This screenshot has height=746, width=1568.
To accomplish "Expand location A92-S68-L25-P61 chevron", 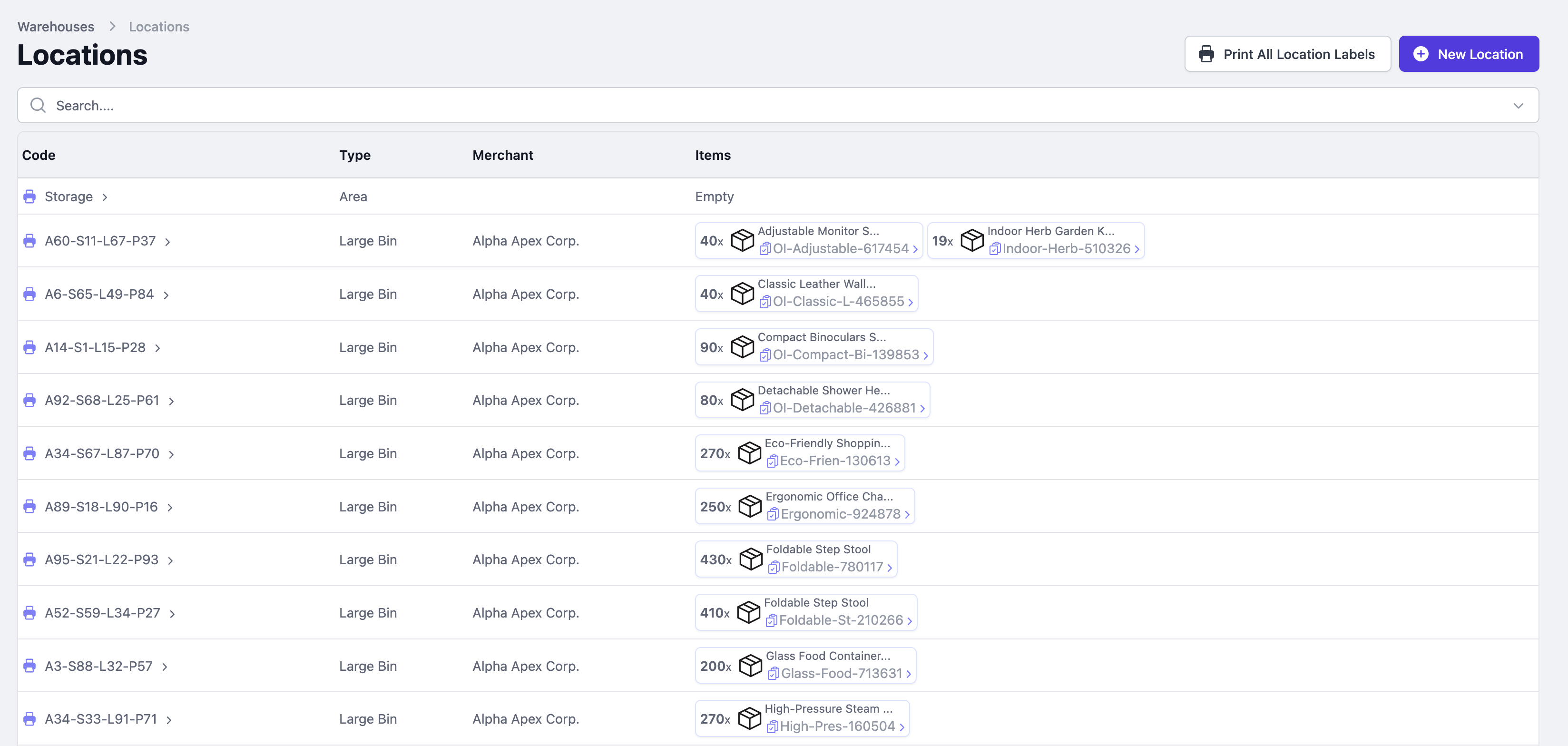I will [172, 402].
